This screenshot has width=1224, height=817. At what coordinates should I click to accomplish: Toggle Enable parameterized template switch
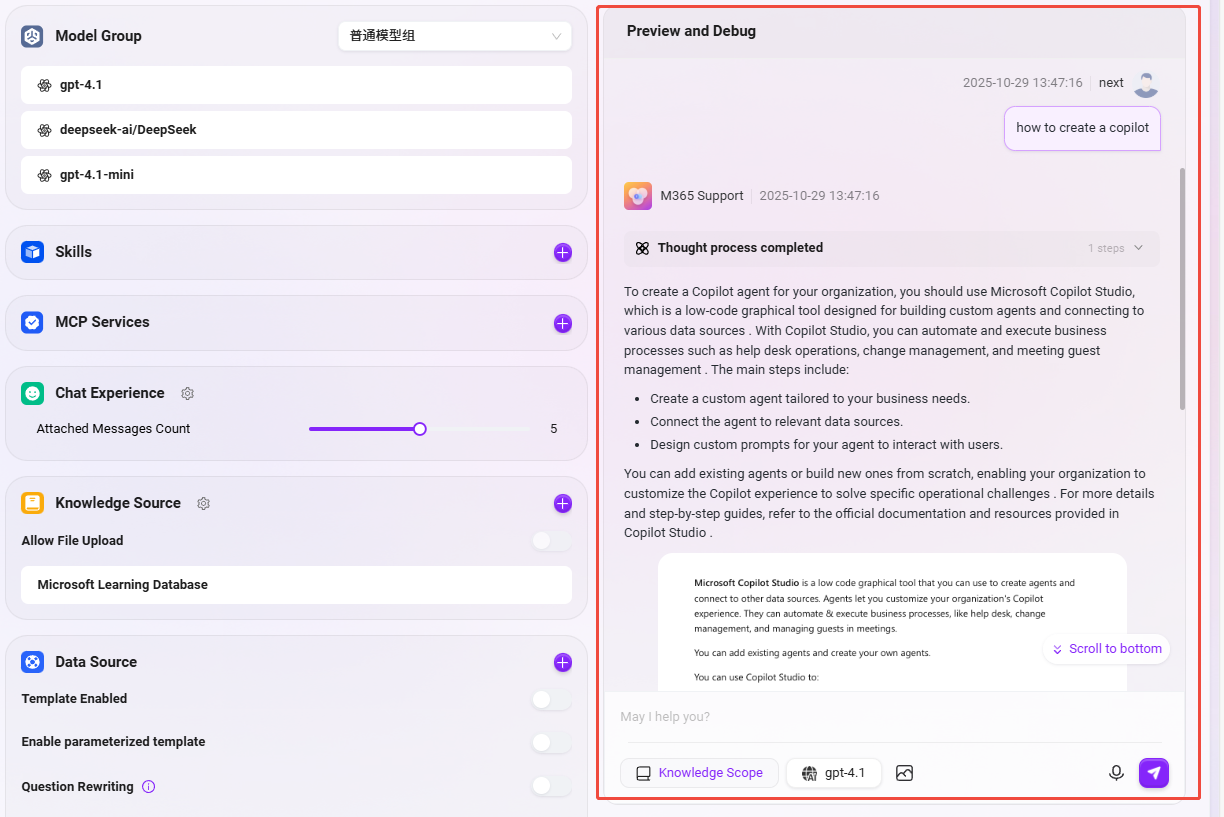tap(551, 742)
